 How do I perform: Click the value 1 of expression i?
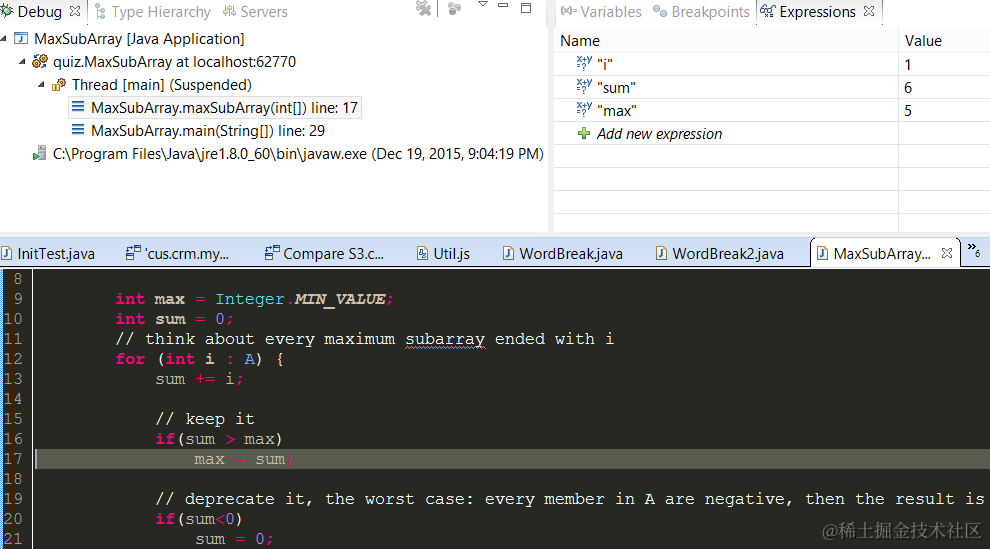[908, 65]
